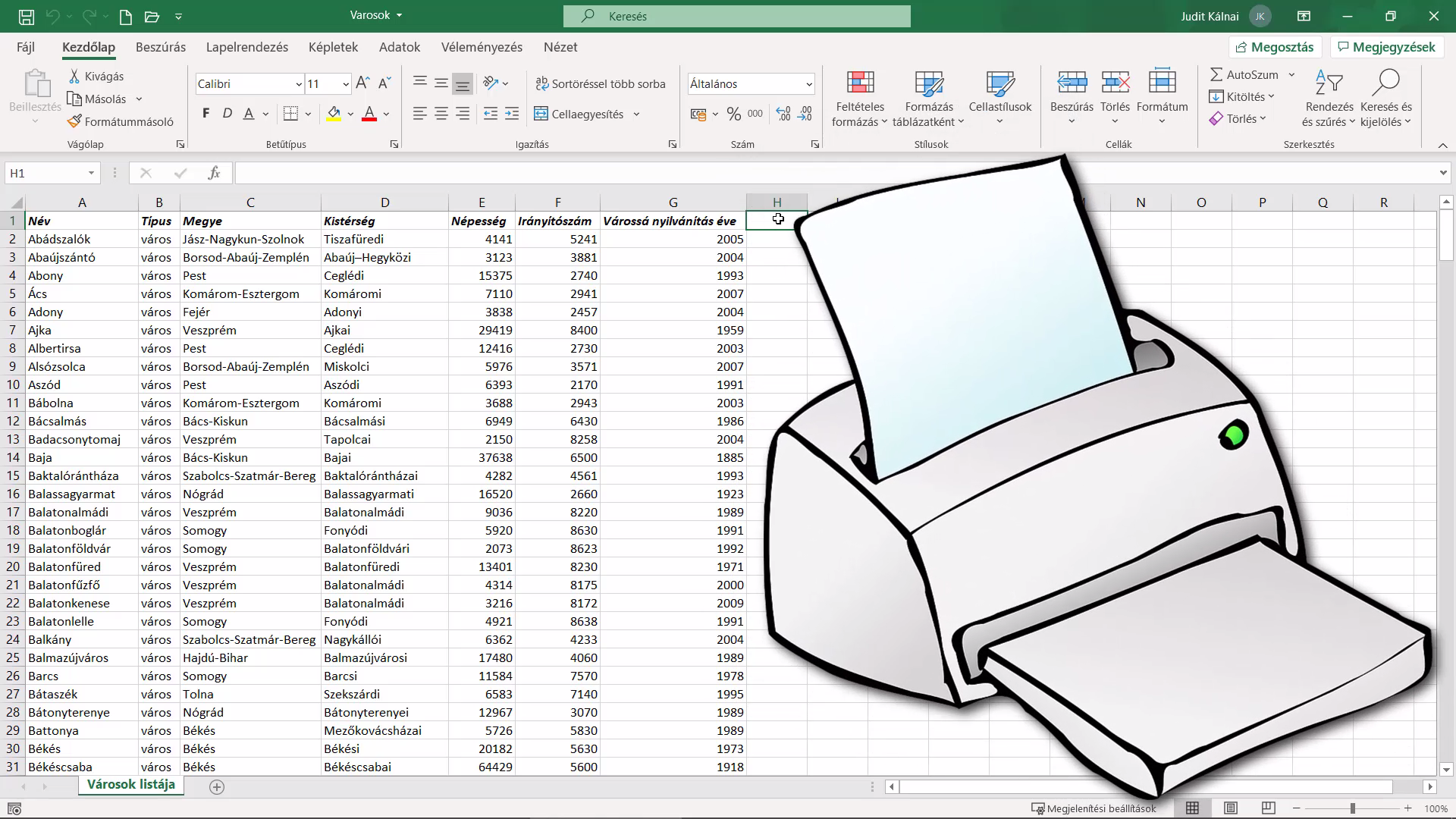The width and height of the screenshot is (1456, 819).
Task: Open the Általános number format dropdown
Action: click(809, 84)
